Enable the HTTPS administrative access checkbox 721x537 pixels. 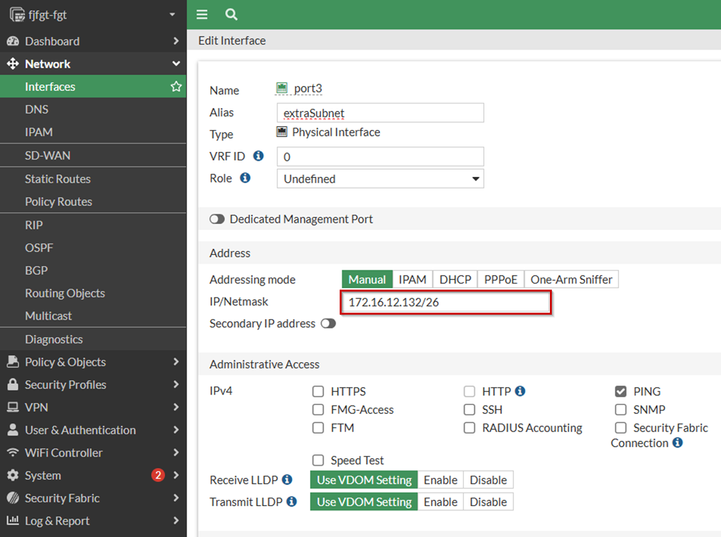tap(319, 392)
